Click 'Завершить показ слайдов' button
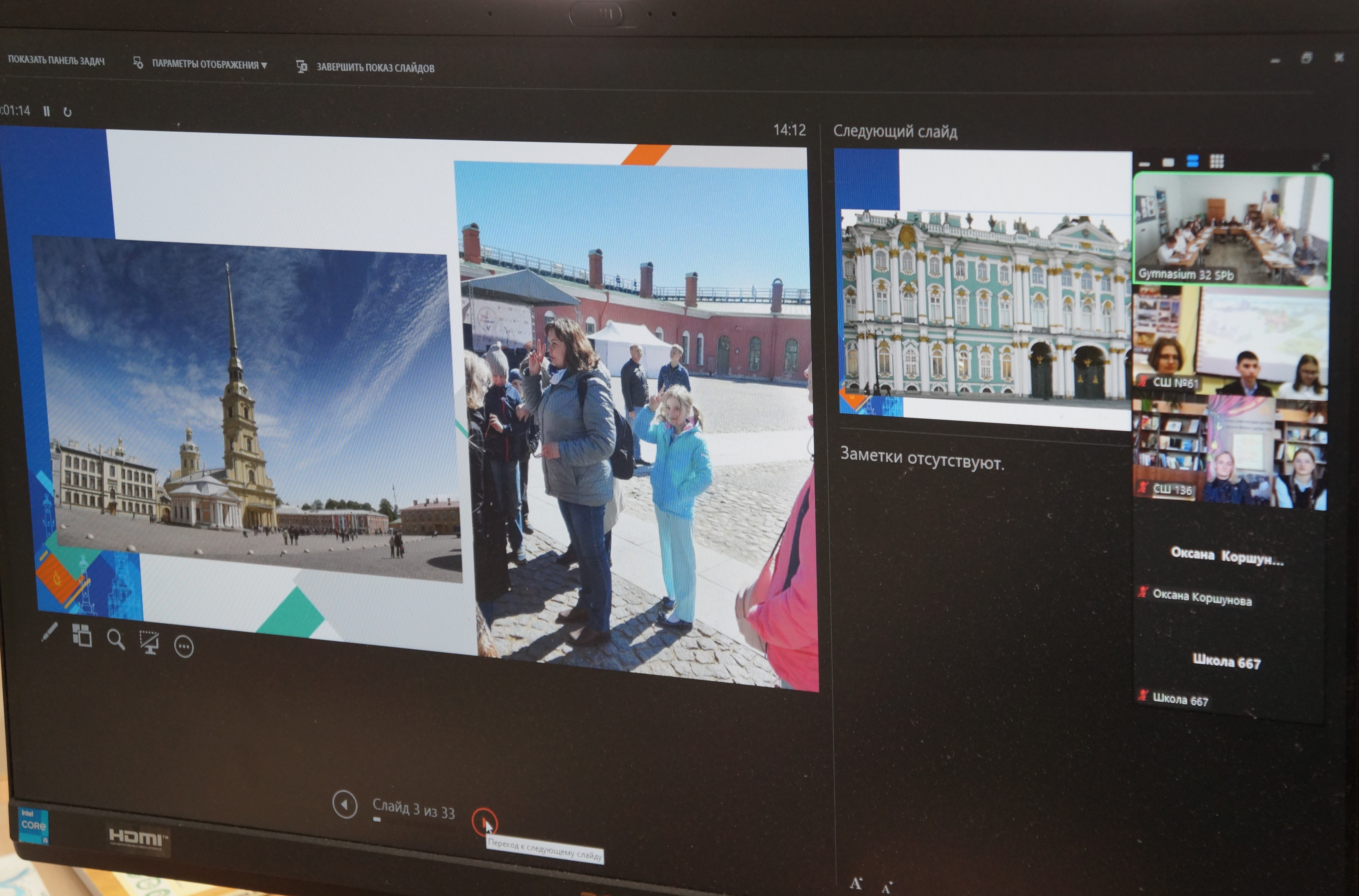Image resolution: width=1359 pixels, height=896 pixels. click(x=375, y=68)
